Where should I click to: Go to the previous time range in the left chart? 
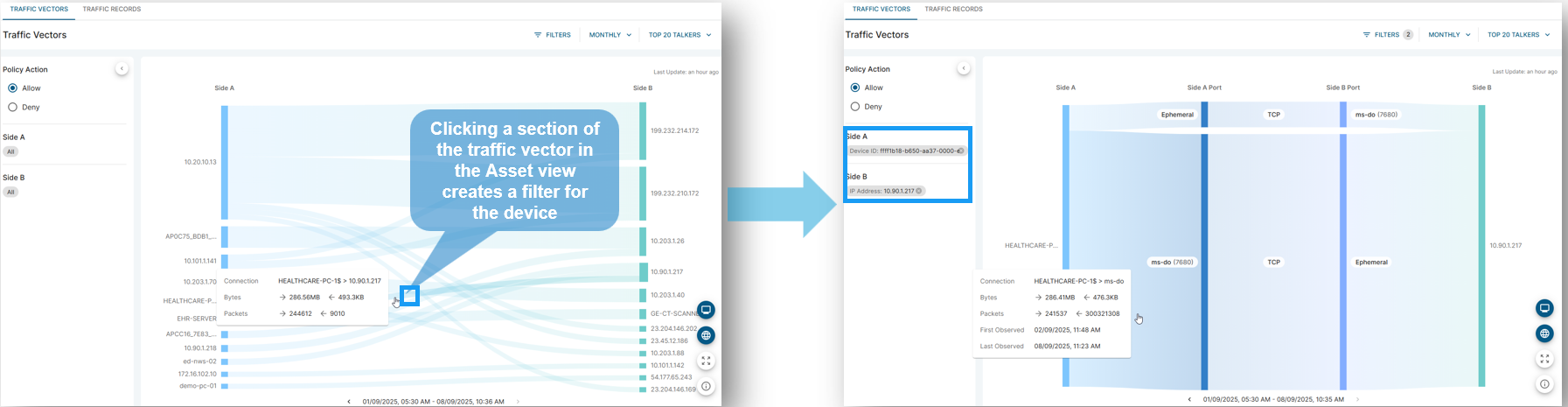point(349,402)
